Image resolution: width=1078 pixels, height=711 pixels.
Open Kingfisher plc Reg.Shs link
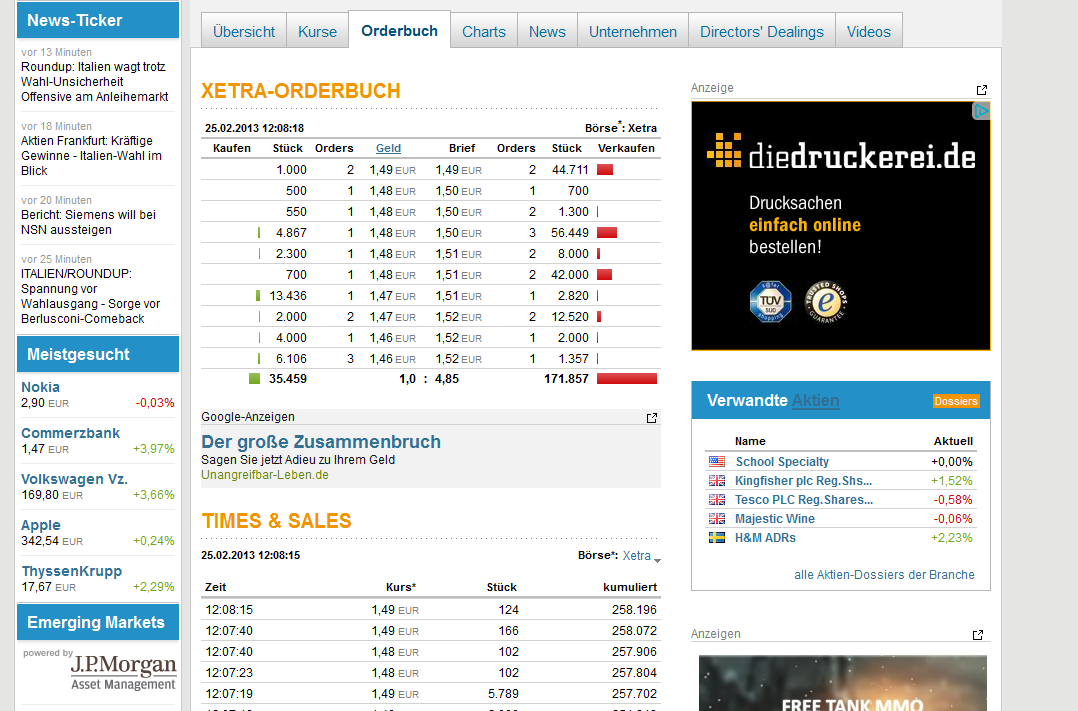[804, 481]
